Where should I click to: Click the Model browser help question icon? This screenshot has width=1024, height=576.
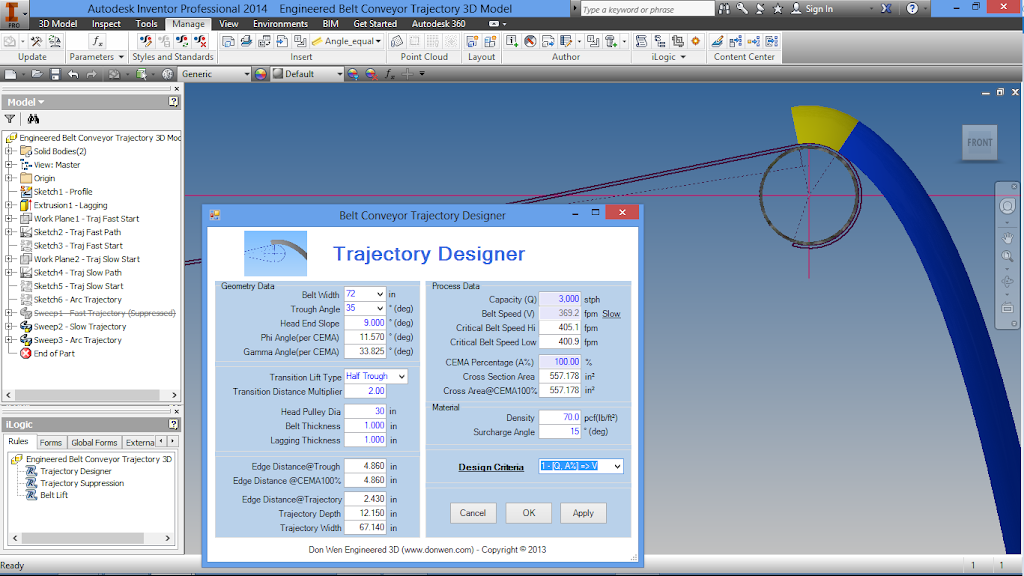pos(173,102)
